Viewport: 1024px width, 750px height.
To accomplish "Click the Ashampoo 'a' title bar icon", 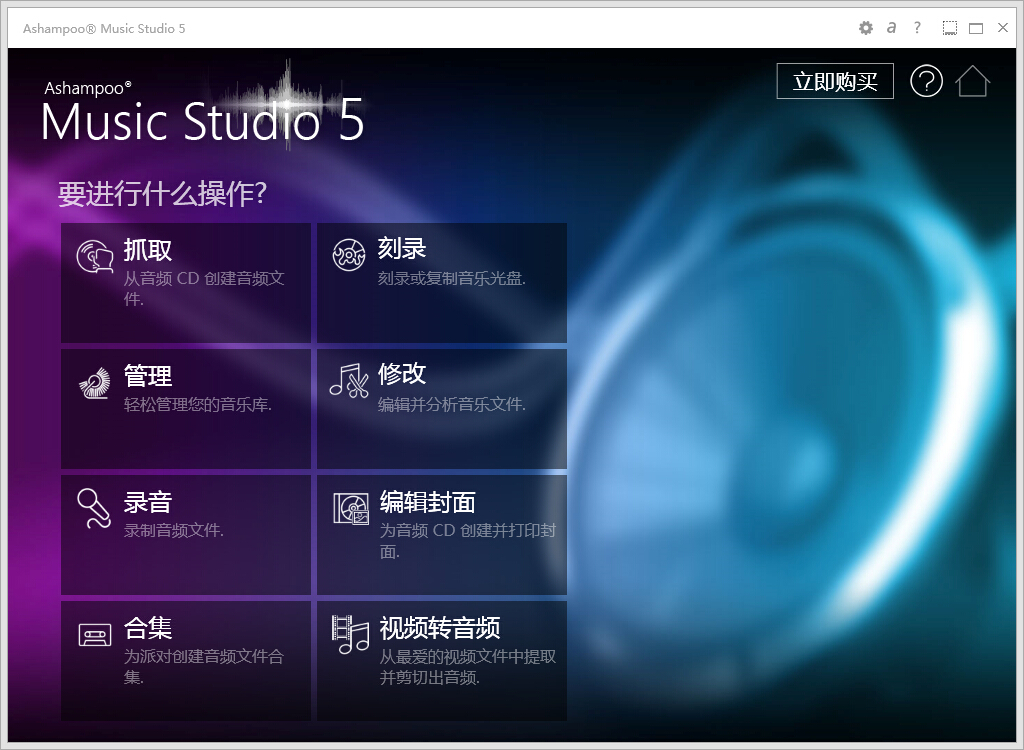I will click(x=891, y=28).
